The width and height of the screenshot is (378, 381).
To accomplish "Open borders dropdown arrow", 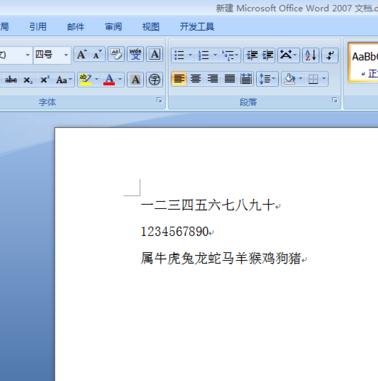I will click(324, 79).
